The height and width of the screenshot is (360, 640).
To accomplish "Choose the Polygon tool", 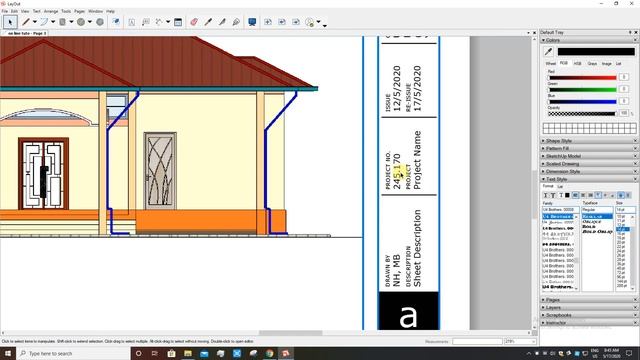I will tap(100, 22).
